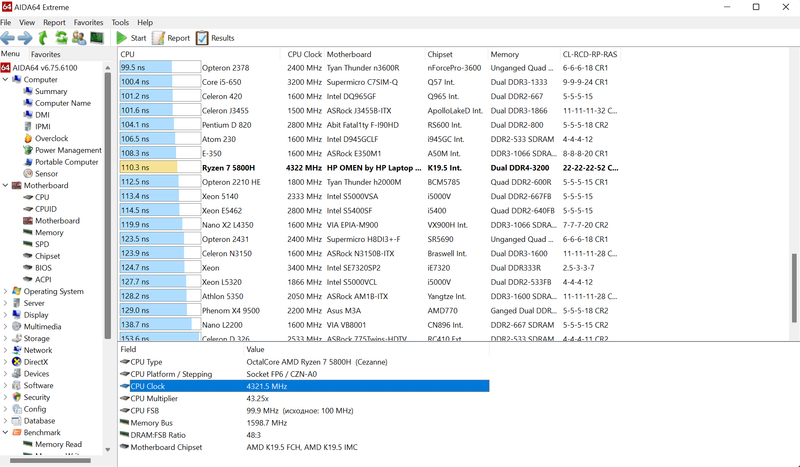Click the sidebar horizontal scrollbar thumb
800x467 pixels.
point(51,460)
